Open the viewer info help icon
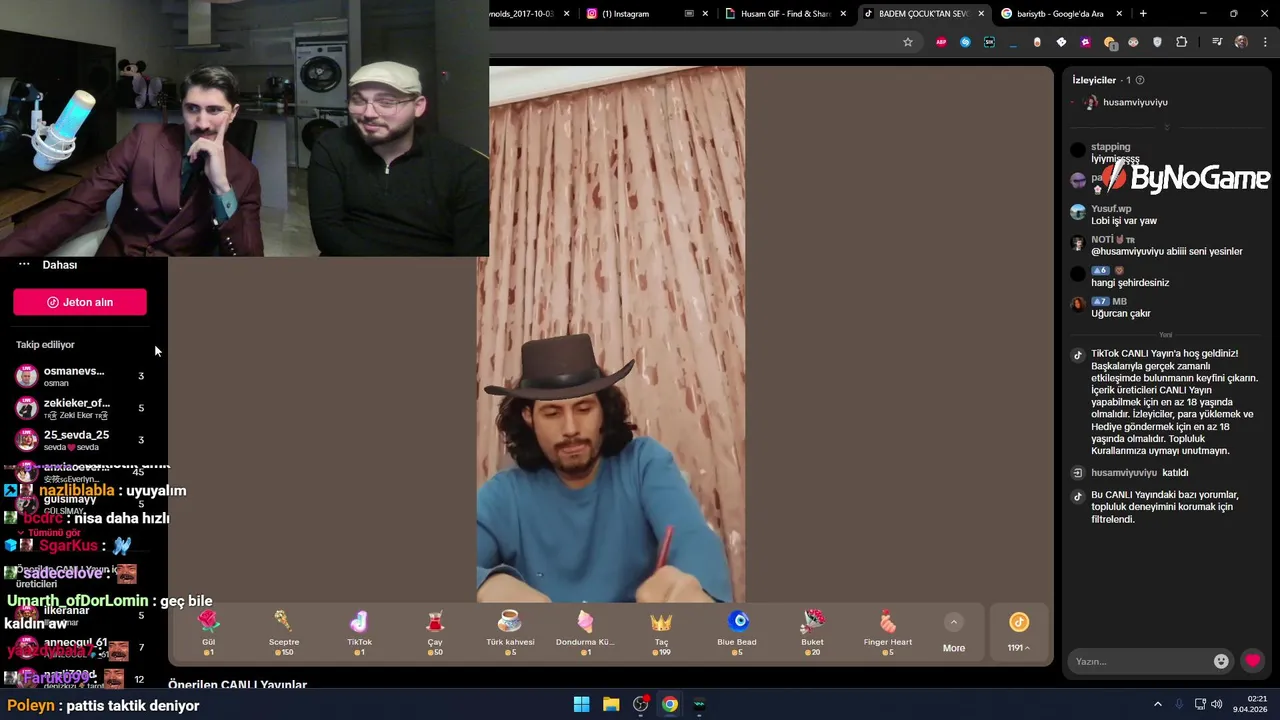 [1140, 80]
